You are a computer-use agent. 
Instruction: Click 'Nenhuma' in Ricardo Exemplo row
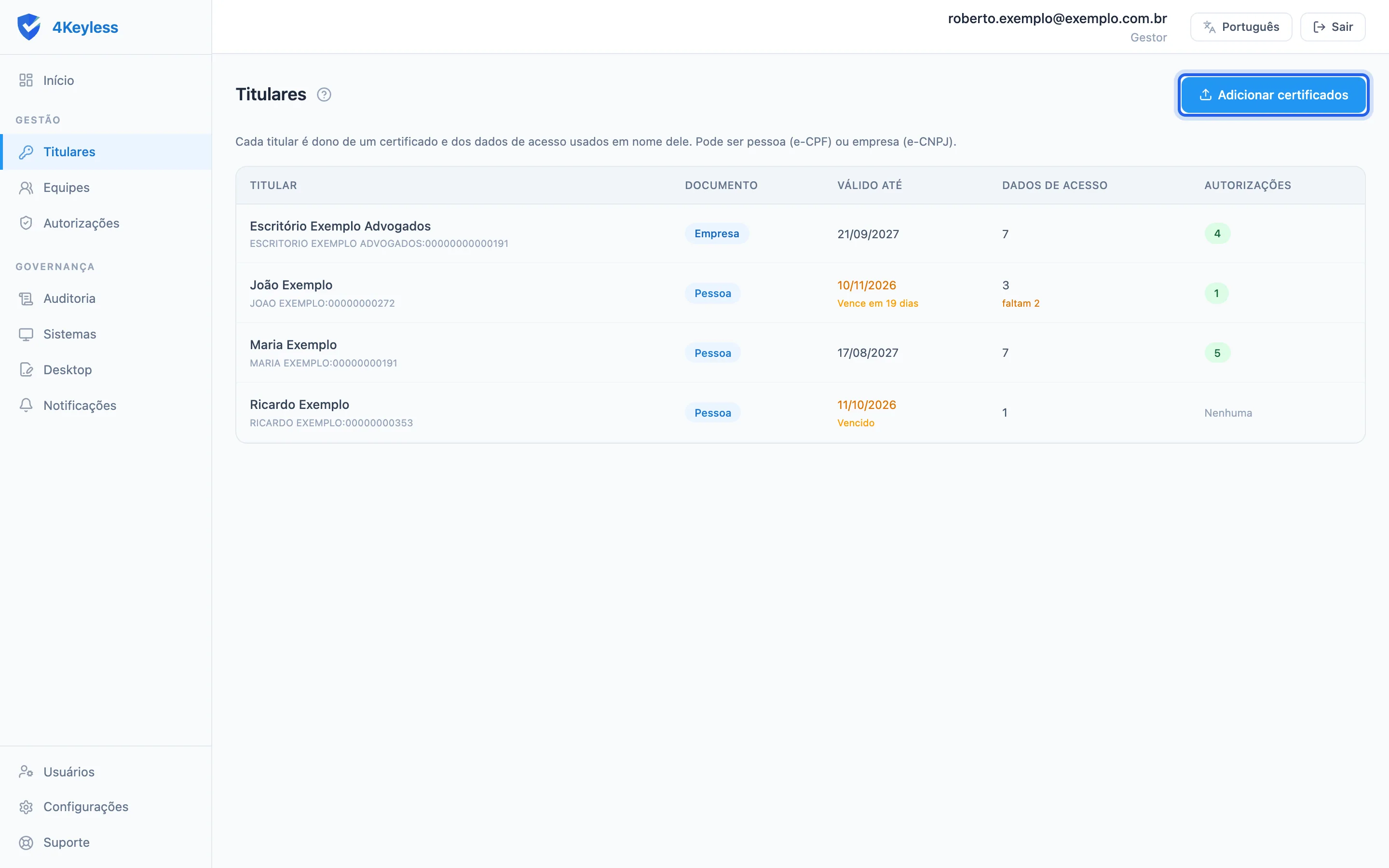[x=1228, y=413]
